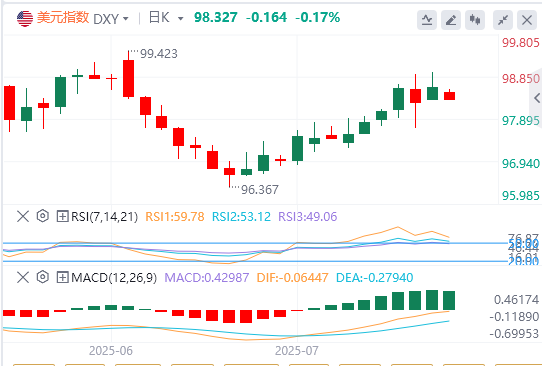The image size is (542, 366).
Task: Click the US flag icon
Action: click(25, 18)
